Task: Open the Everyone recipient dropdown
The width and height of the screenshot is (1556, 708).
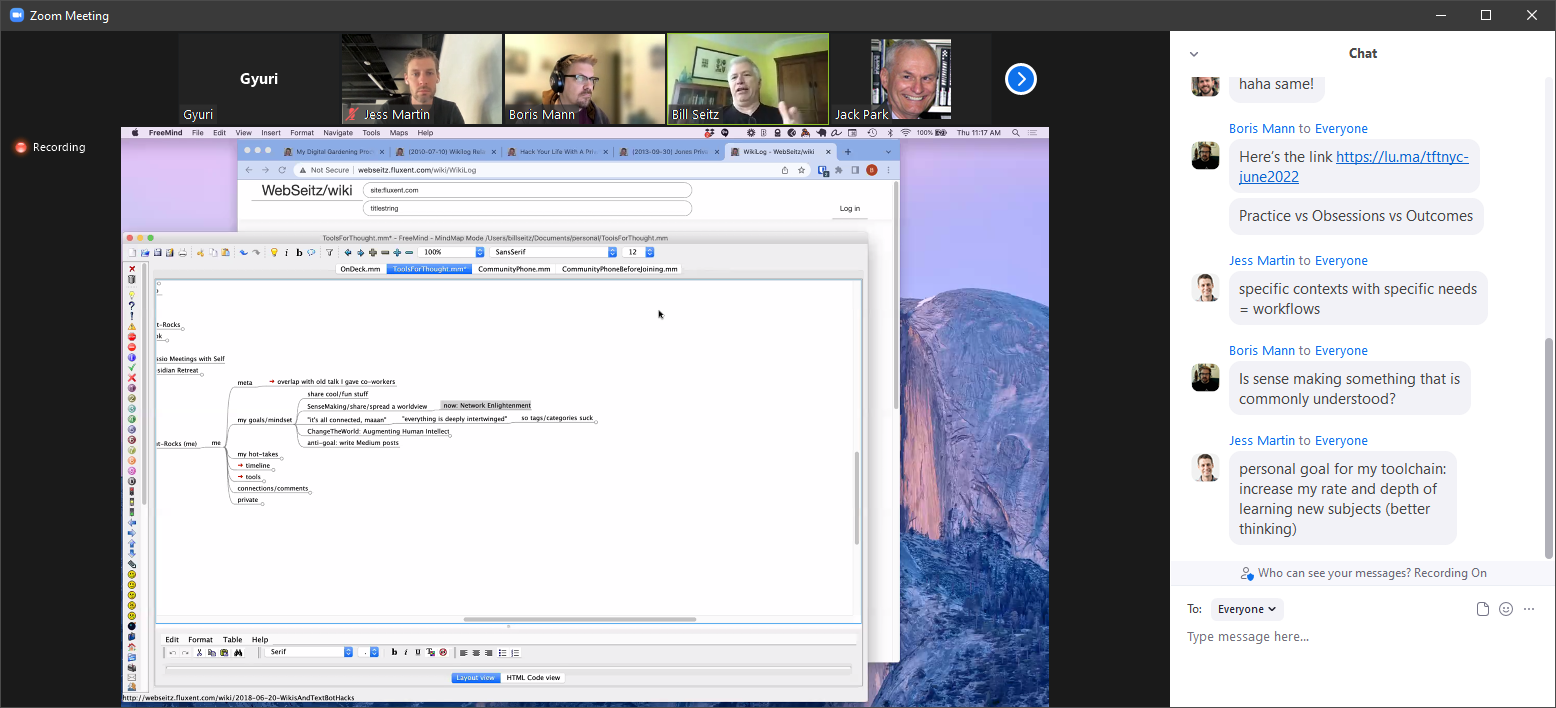Action: pos(1247,609)
